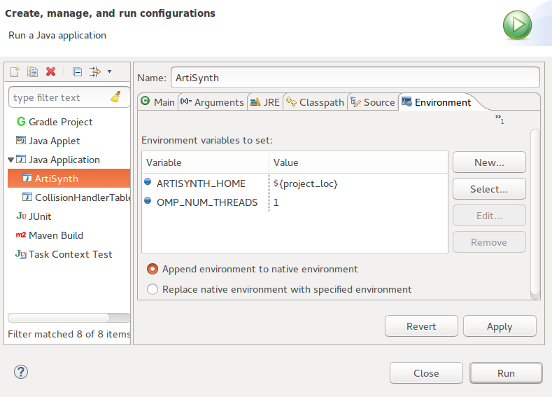Select Replace native environment with specified environment
This screenshot has width=552, height=397.
click(152, 289)
